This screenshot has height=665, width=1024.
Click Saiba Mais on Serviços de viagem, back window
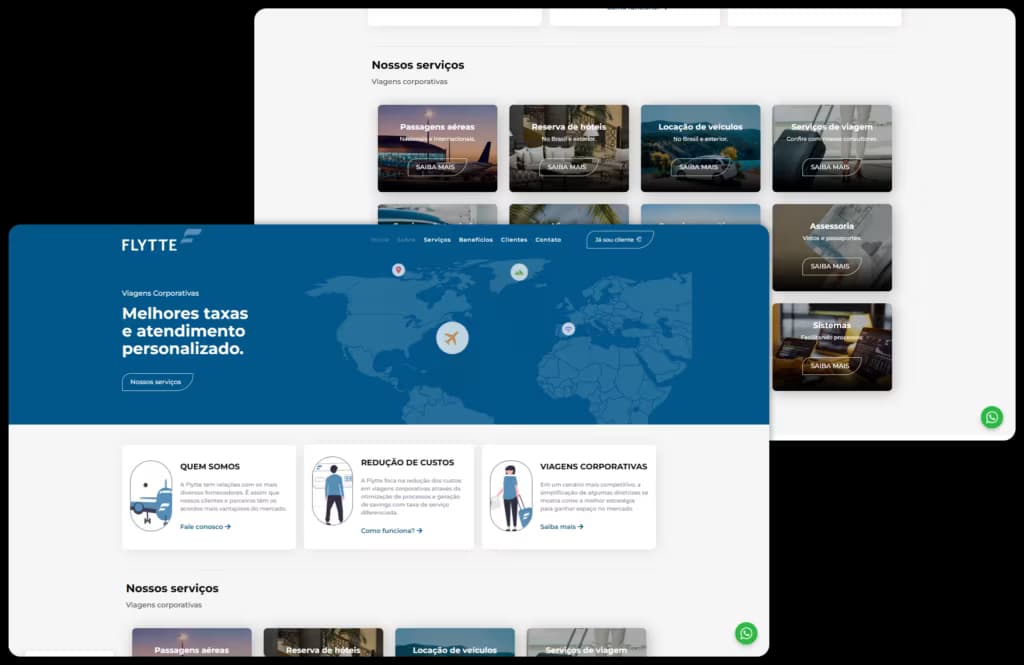(831, 167)
